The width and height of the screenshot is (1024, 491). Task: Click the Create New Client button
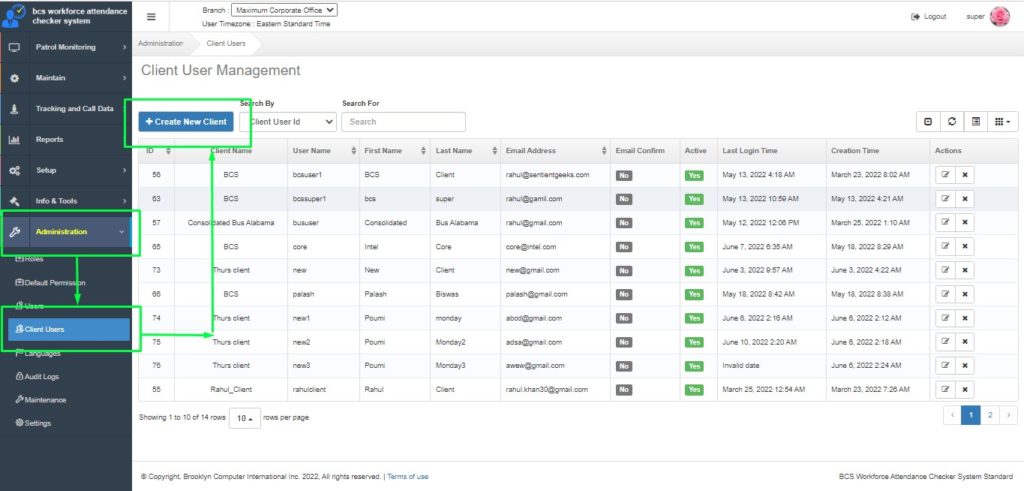point(186,121)
